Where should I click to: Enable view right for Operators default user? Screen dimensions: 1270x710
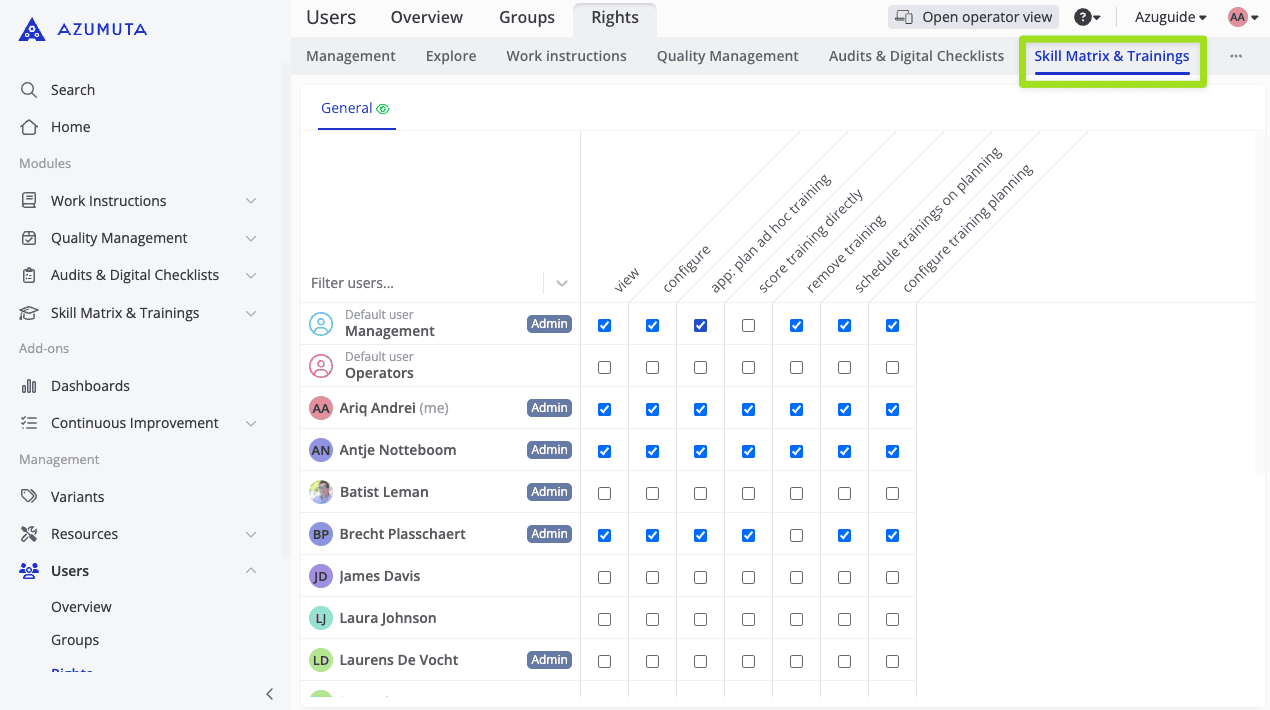click(x=604, y=368)
